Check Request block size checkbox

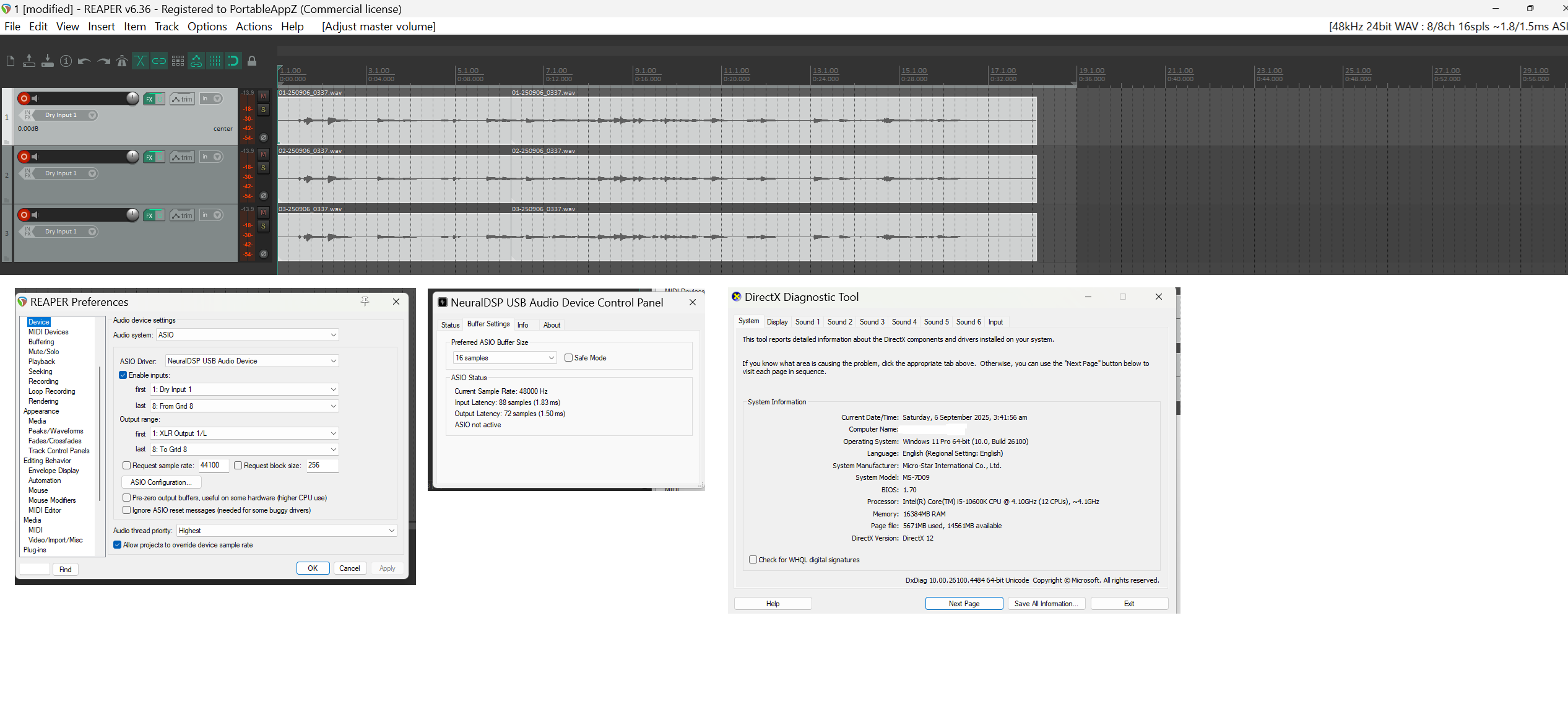[x=238, y=466]
